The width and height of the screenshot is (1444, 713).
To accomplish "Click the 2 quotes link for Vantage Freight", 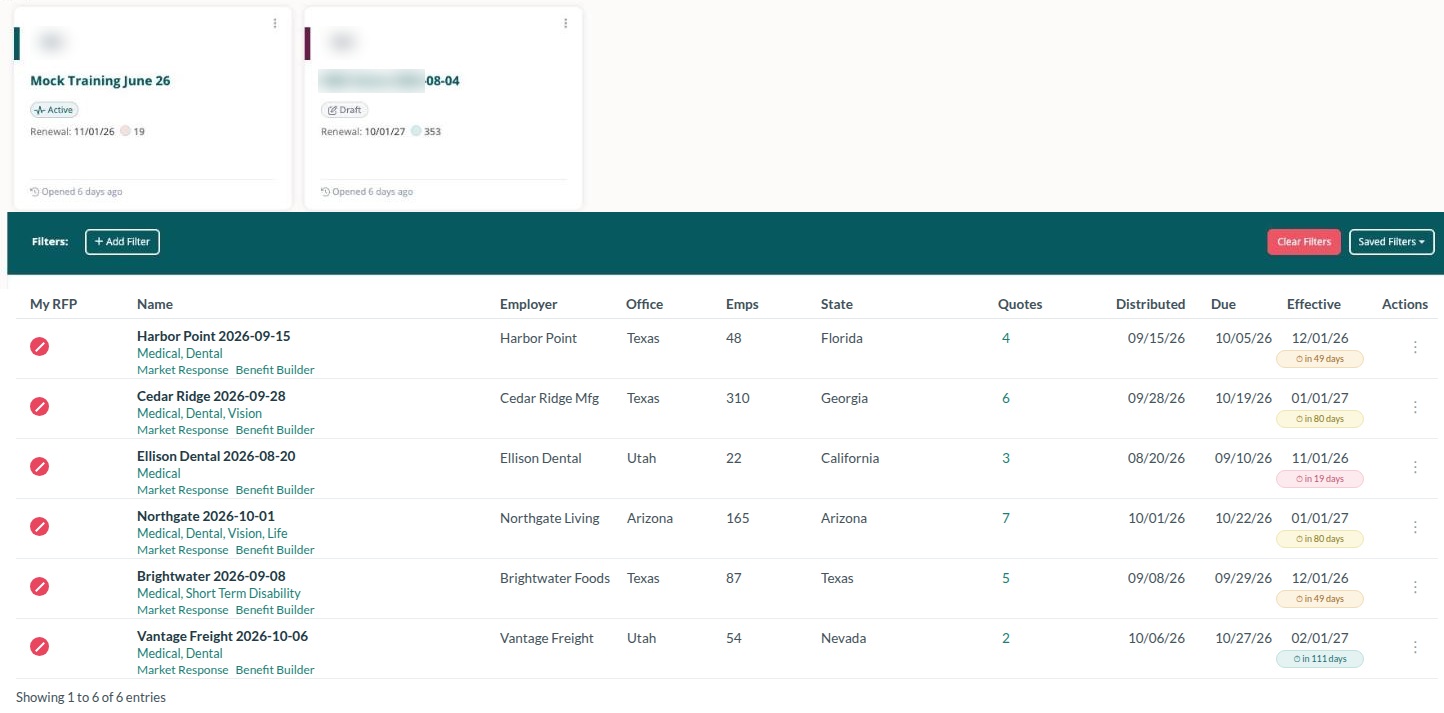I will tap(1006, 638).
